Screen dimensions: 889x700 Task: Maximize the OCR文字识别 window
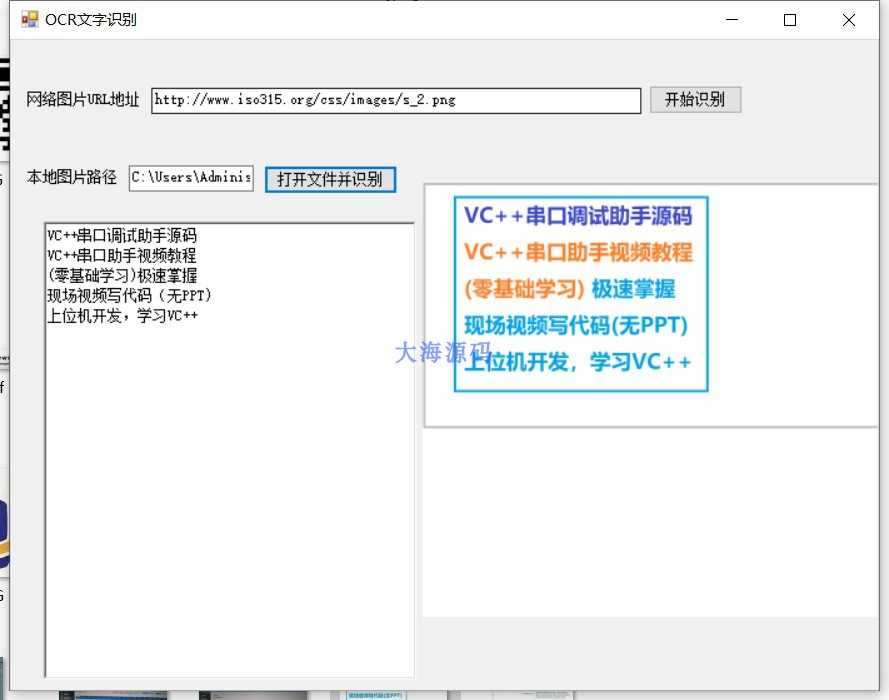790,20
